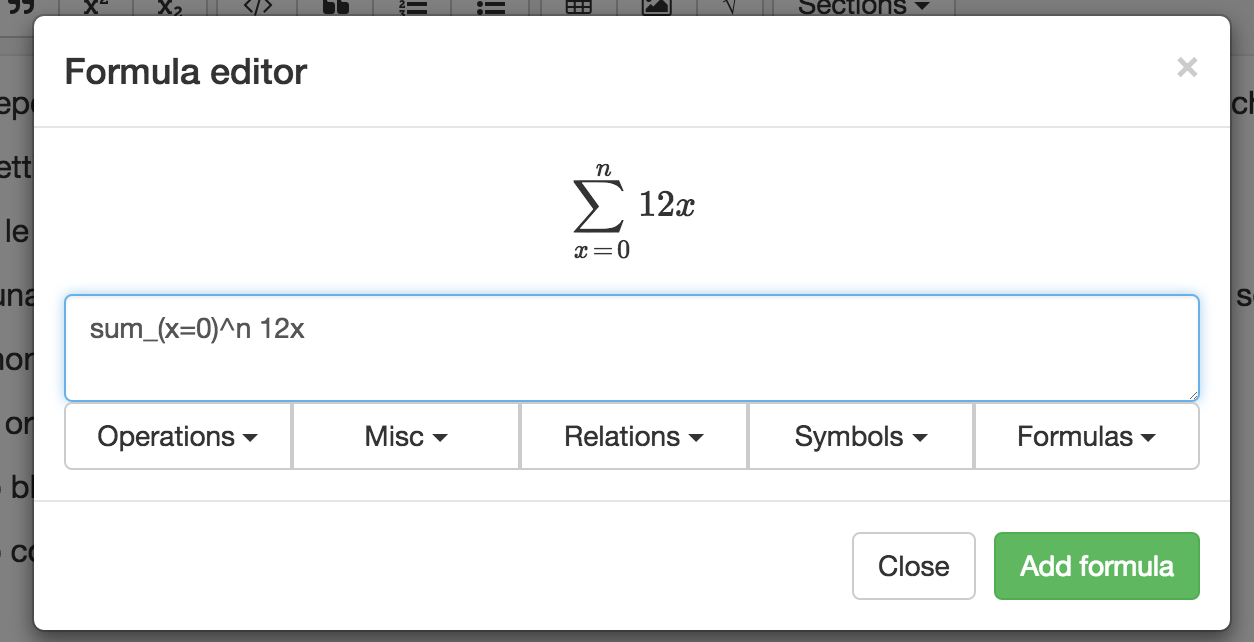Click the superscript icon in the toolbar
Image resolution: width=1254 pixels, height=642 pixels.
pyautogui.click(x=96, y=7)
